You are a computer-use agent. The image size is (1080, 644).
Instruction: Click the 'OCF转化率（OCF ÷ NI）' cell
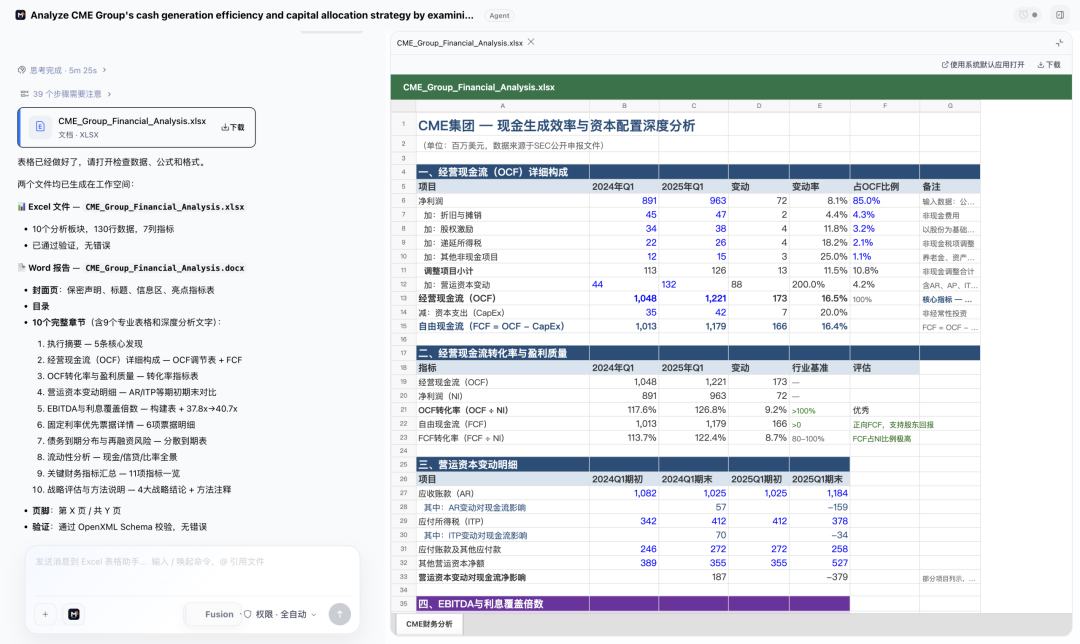coord(502,410)
